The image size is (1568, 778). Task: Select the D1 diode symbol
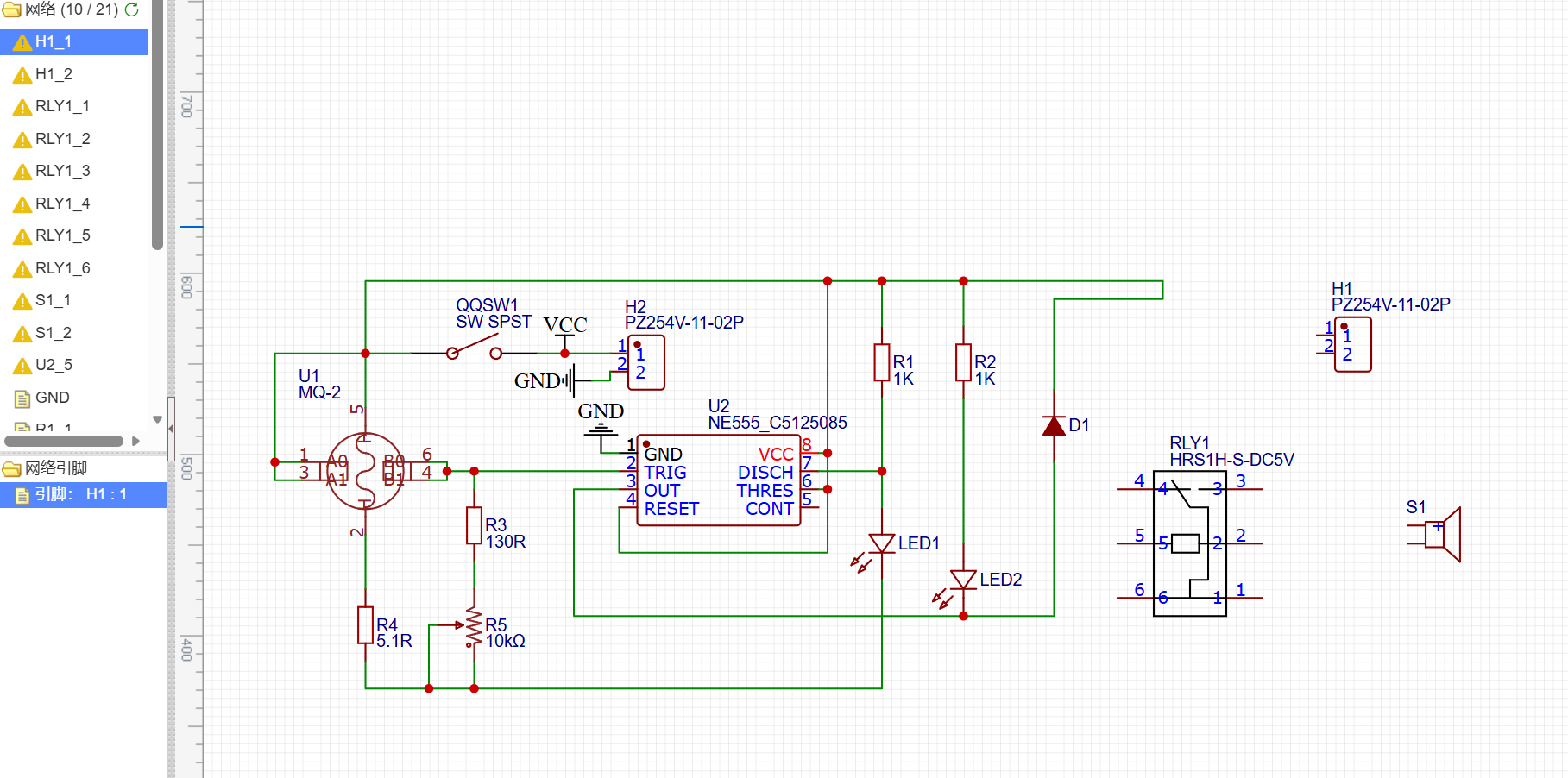(1054, 425)
